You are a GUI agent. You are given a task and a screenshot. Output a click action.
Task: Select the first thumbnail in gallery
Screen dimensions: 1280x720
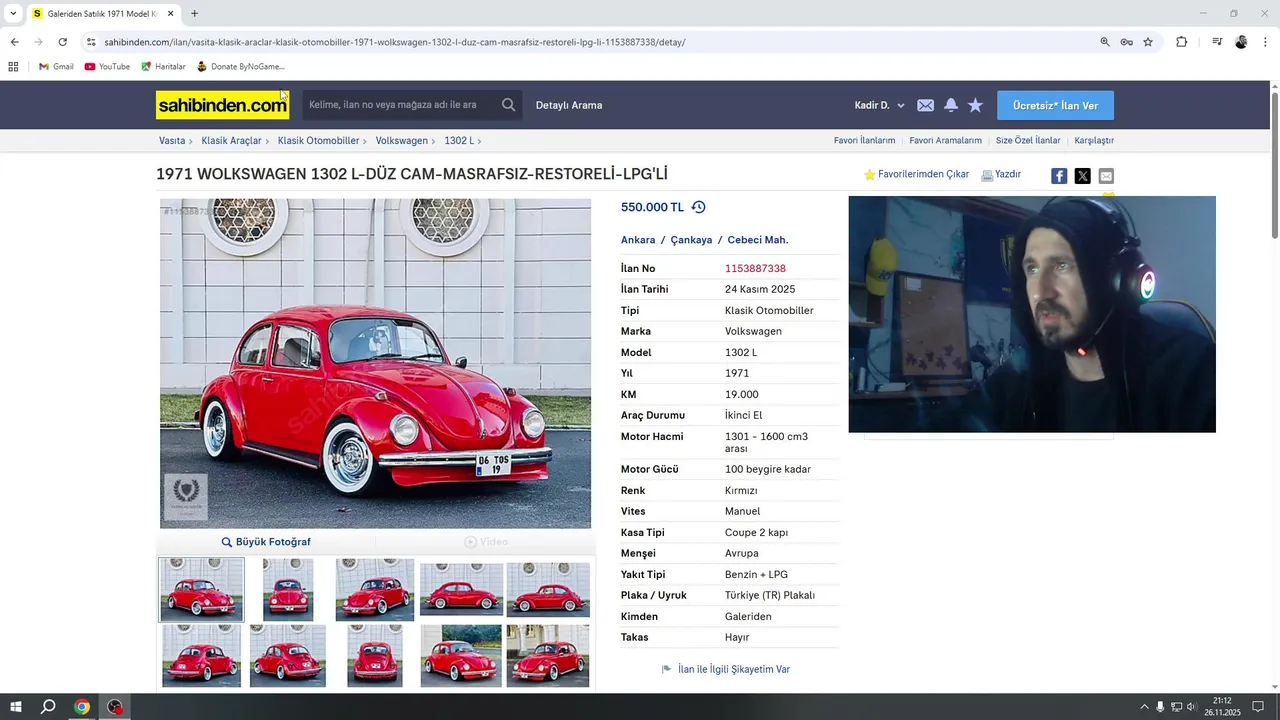[x=201, y=590]
